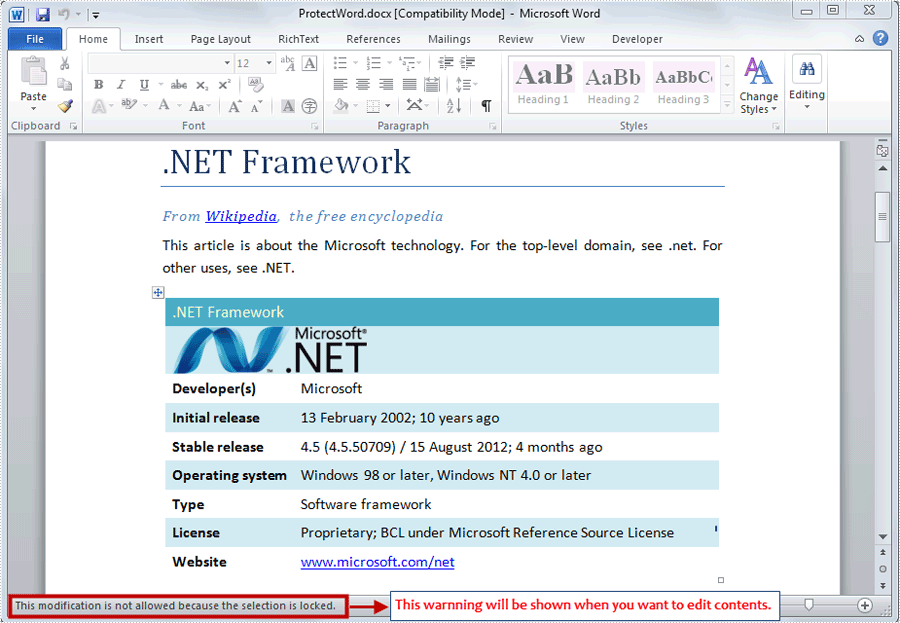900x623 pixels.
Task: Toggle Strikethrough abc button
Action: pos(179,84)
